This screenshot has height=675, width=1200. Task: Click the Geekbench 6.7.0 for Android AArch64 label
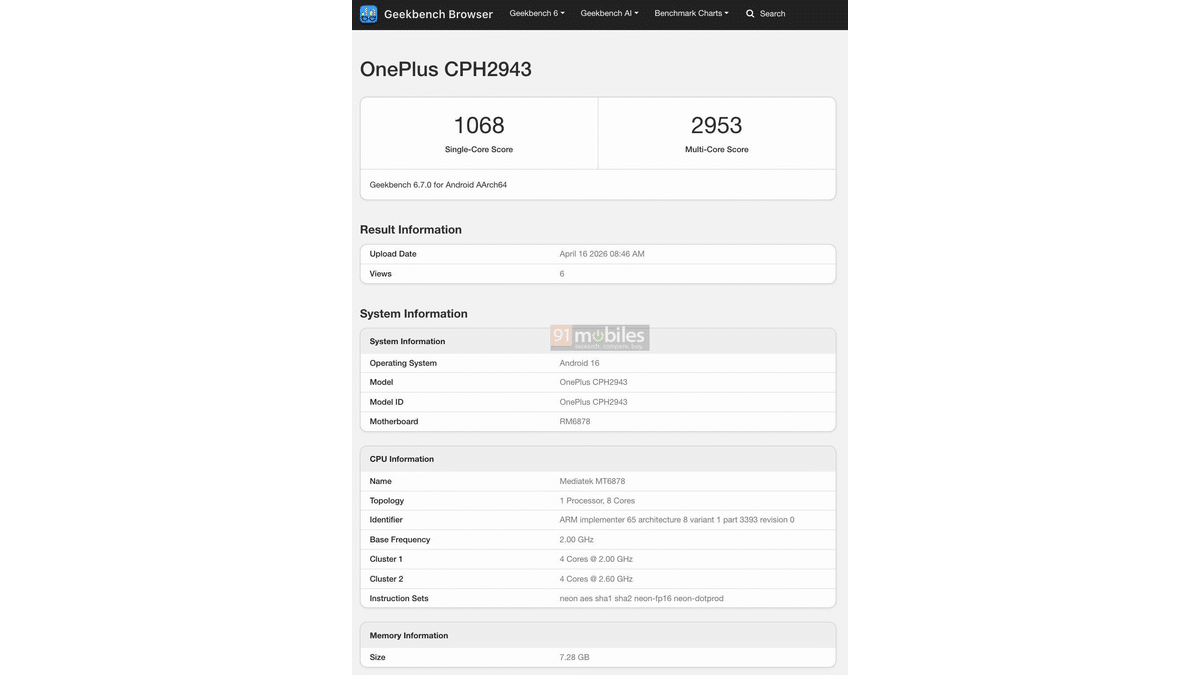(436, 184)
